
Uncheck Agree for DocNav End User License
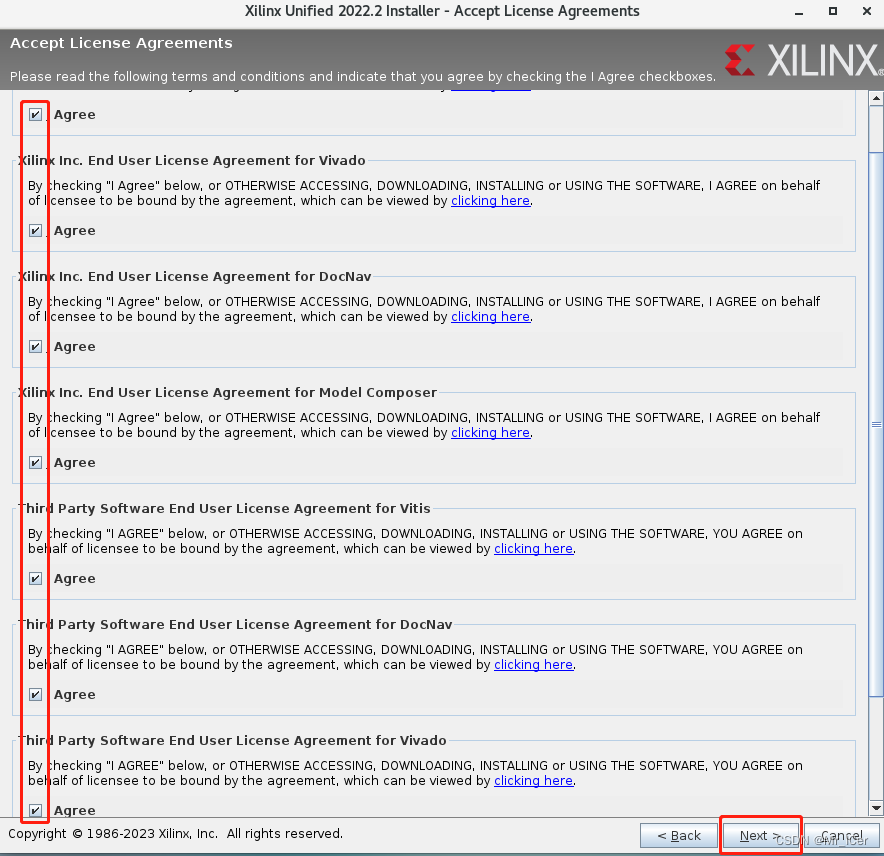(35, 347)
